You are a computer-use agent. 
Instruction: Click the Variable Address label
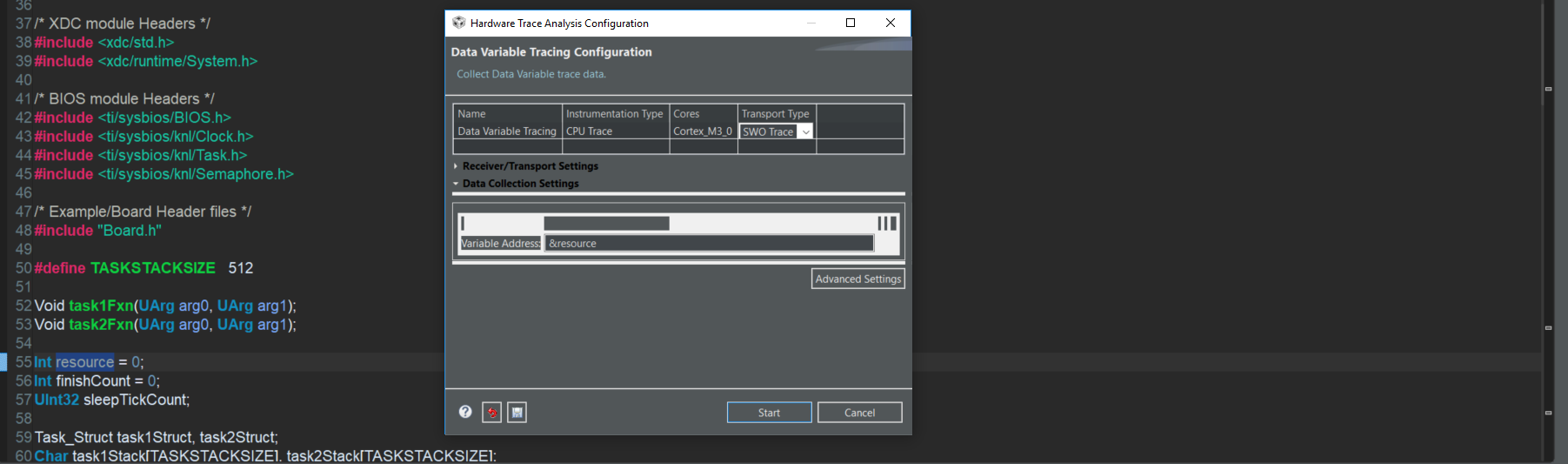(x=501, y=244)
